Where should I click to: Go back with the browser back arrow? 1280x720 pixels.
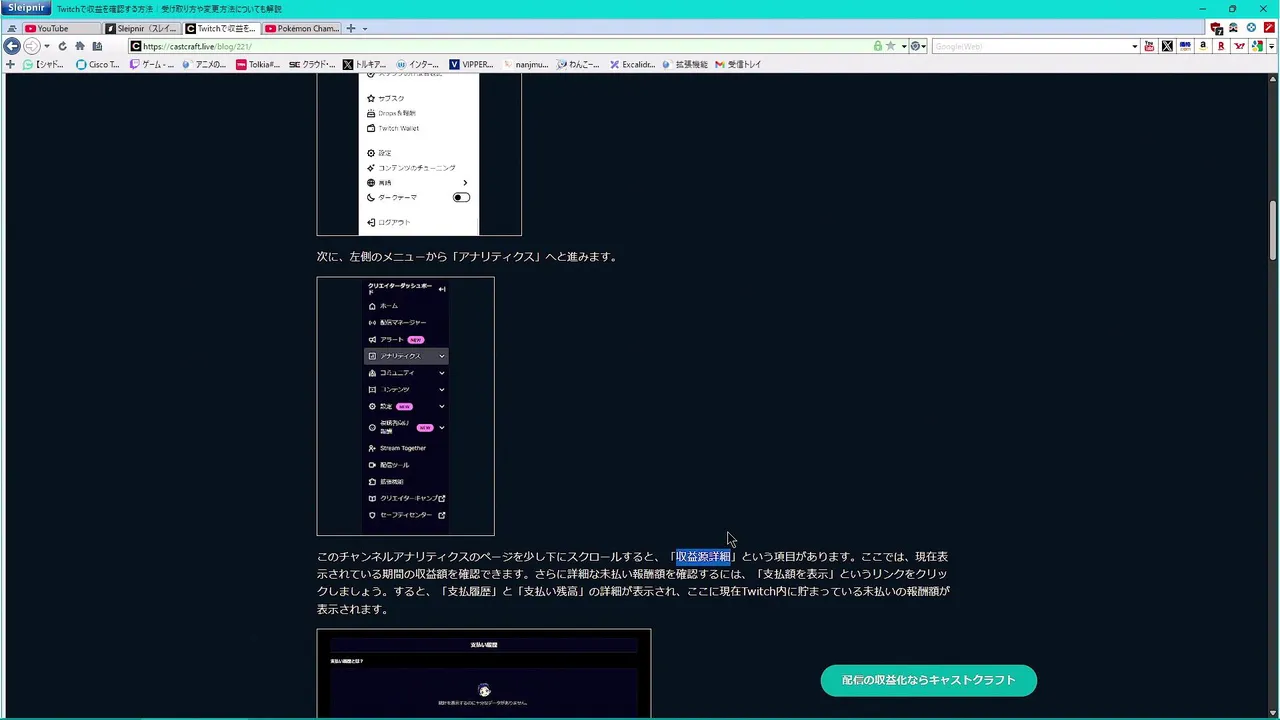click(12, 46)
